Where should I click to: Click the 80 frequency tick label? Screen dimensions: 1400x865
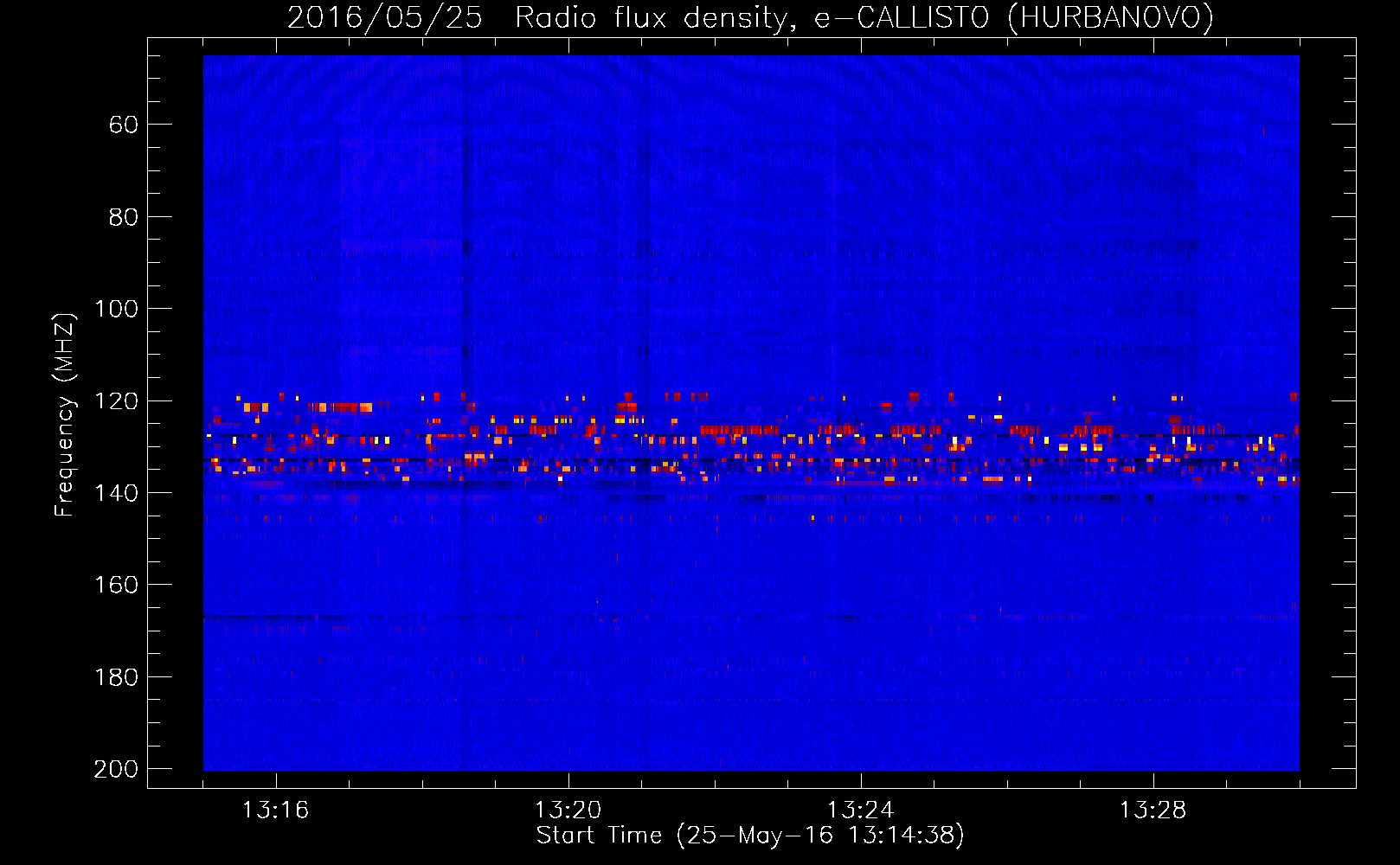[x=124, y=217]
